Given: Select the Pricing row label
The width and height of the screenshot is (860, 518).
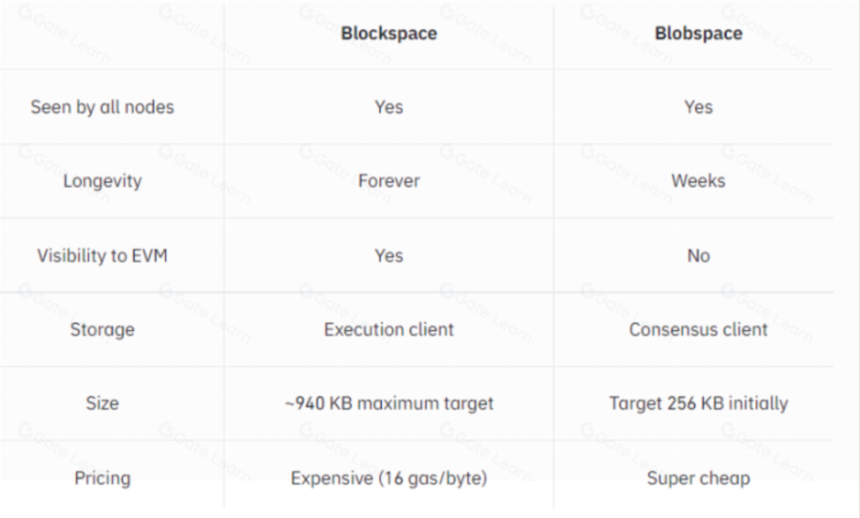Looking at the screenshot, I should pyautogui.click(x=102, y=478).
